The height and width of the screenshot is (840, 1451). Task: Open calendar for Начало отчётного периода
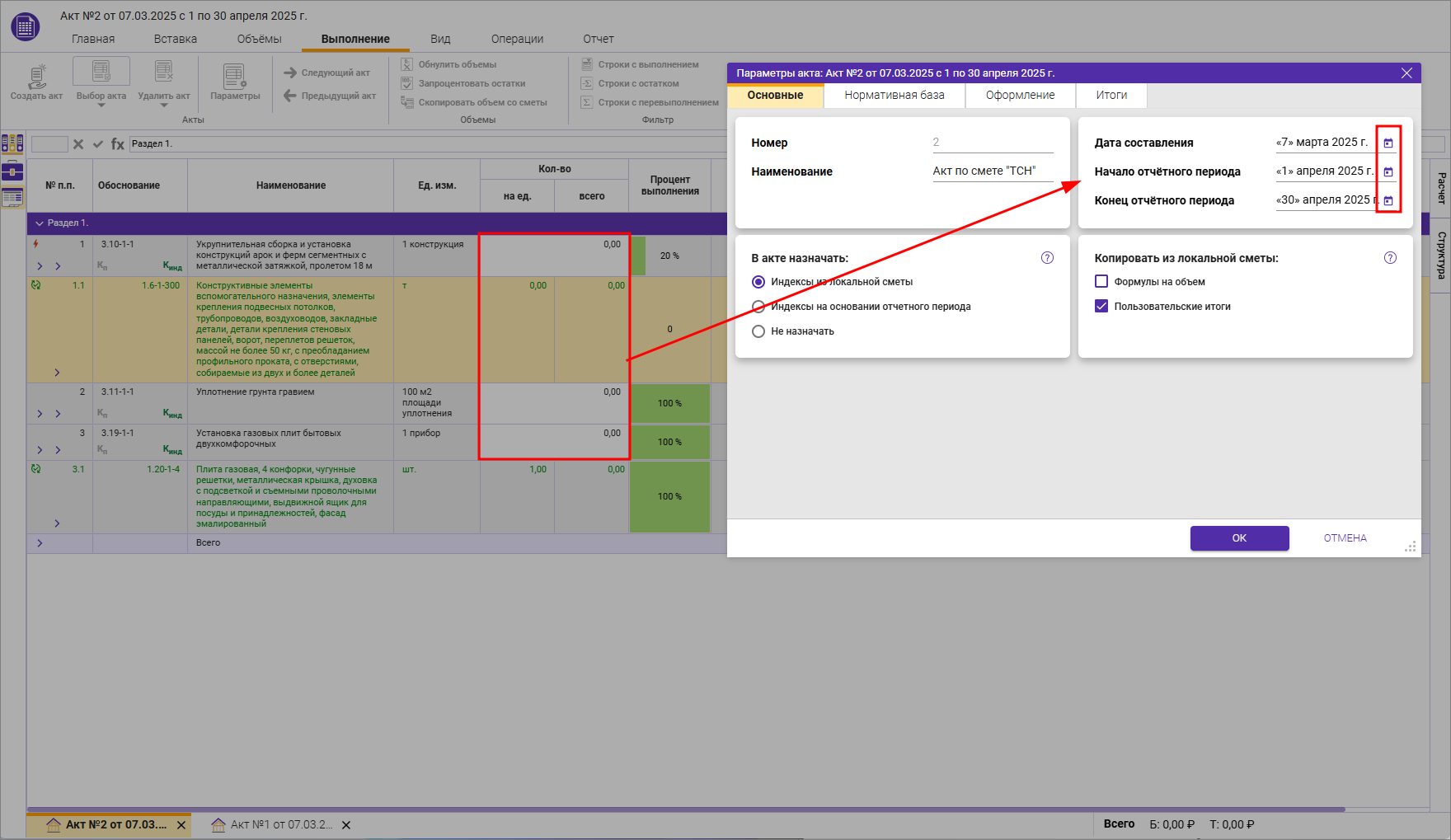tap(1388, 172)
